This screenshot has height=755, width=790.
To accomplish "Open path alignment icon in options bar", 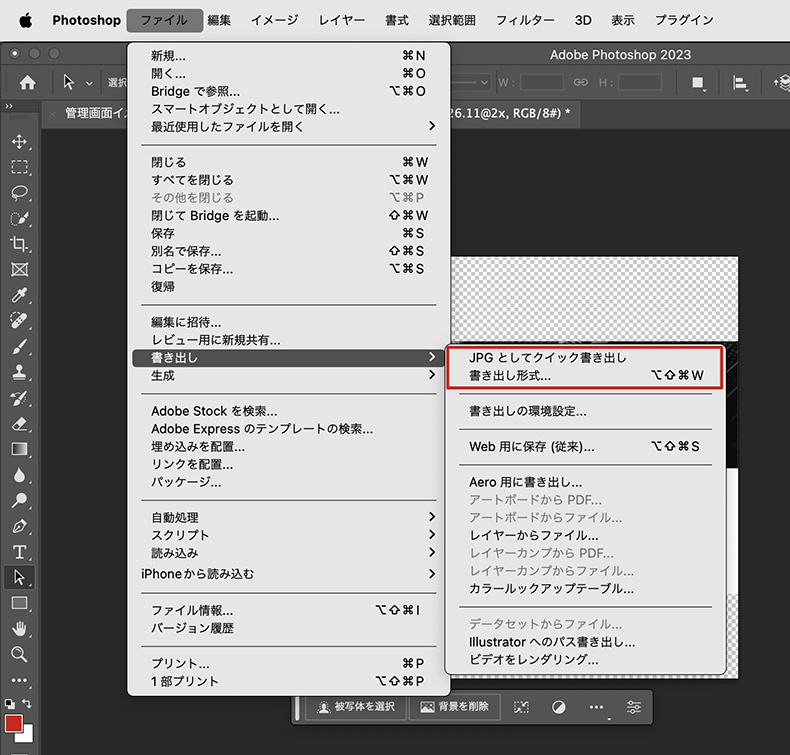I will pos(740,83).
